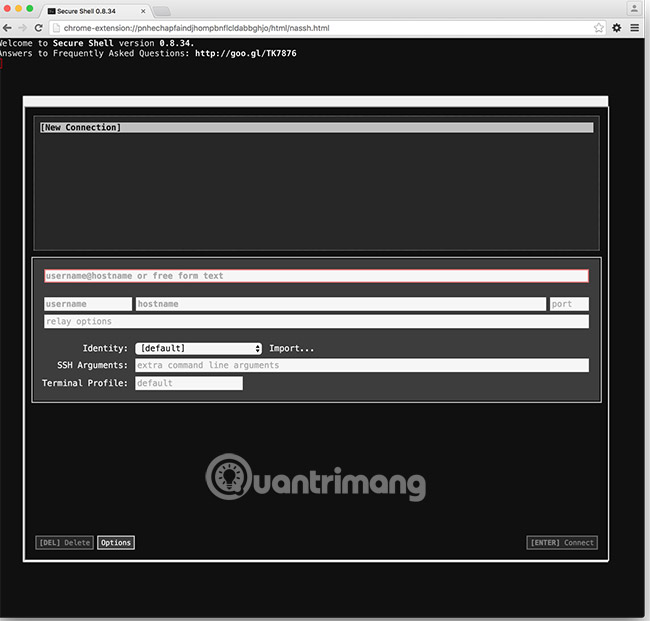Click the Import... identity link

pos(291,348)
